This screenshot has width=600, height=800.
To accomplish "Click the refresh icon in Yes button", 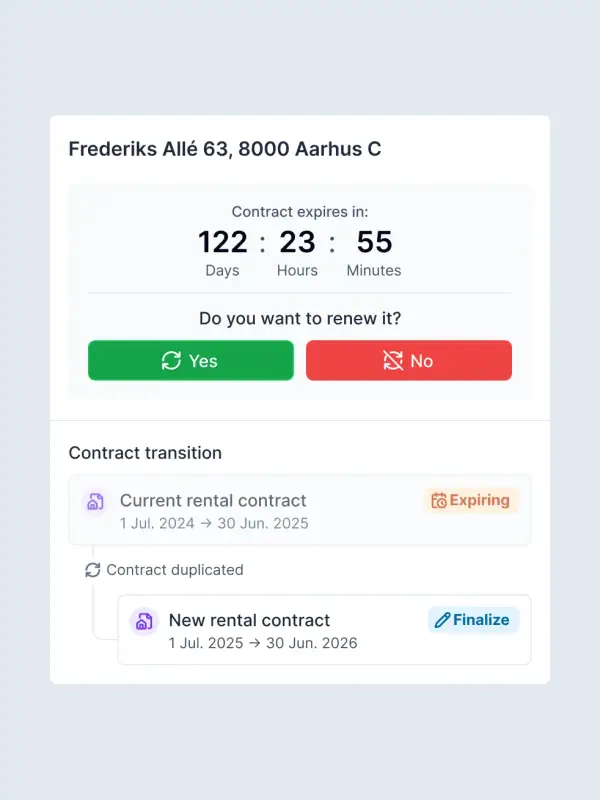I will click(x=171, y=361).
